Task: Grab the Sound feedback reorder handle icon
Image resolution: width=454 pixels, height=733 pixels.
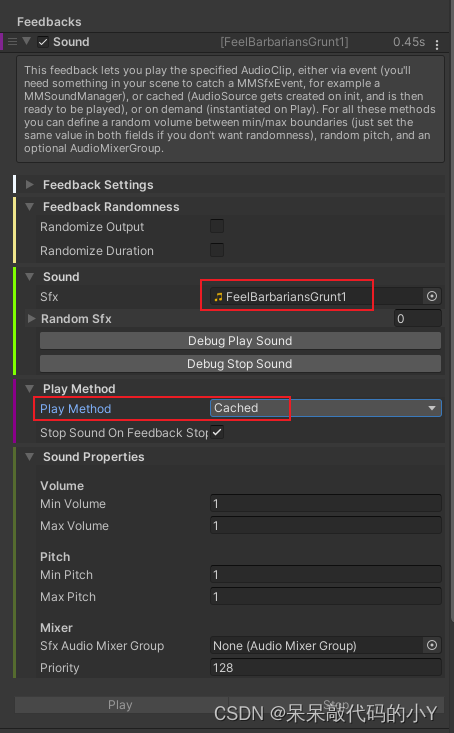Action: coord(12,42)
